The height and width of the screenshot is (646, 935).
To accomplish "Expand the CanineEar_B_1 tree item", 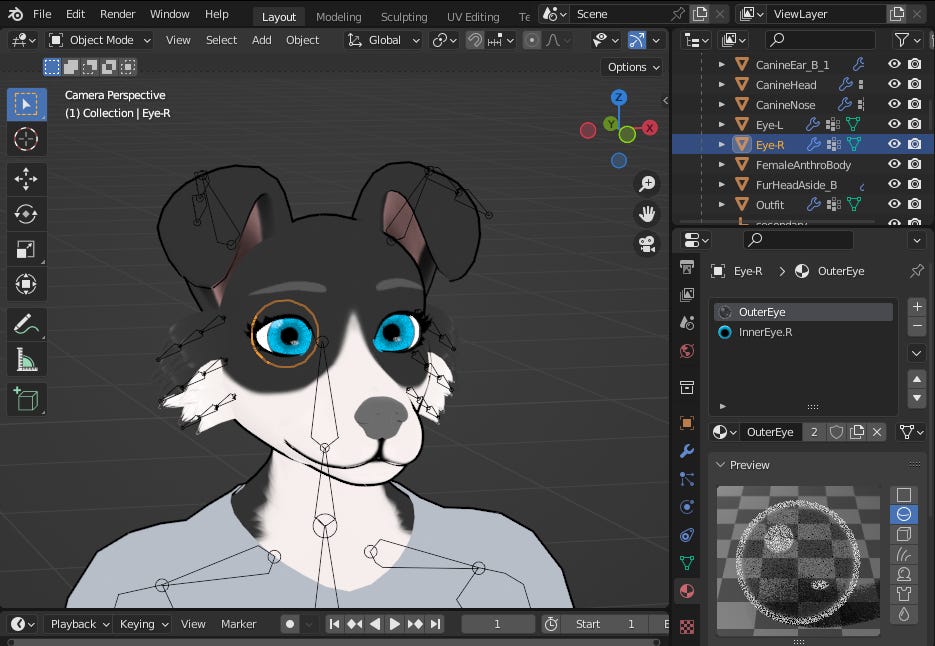I will pos(722,64).
